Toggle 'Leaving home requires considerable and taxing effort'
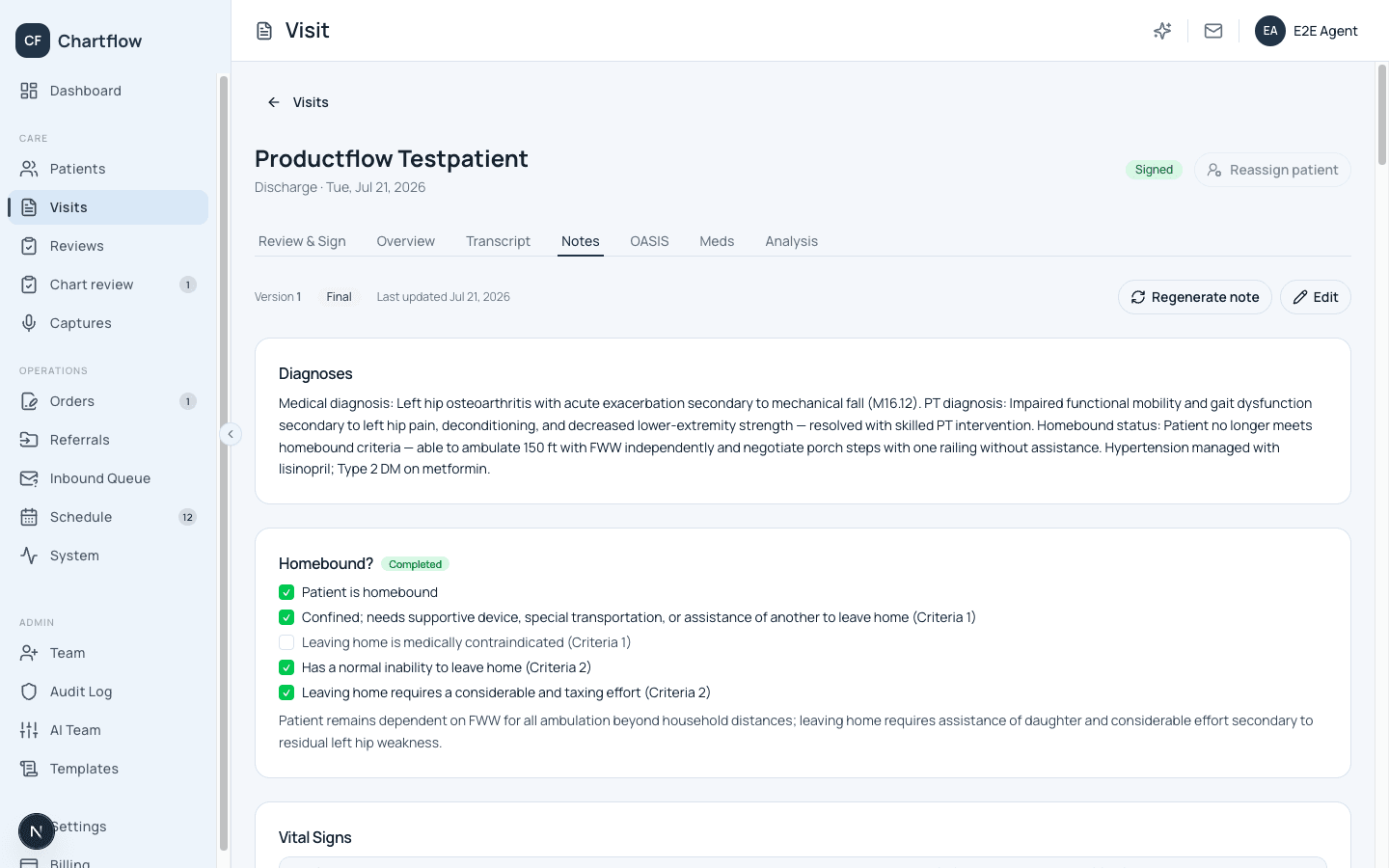Screen dimensions: 1389x868 click(x=286, y=692)
